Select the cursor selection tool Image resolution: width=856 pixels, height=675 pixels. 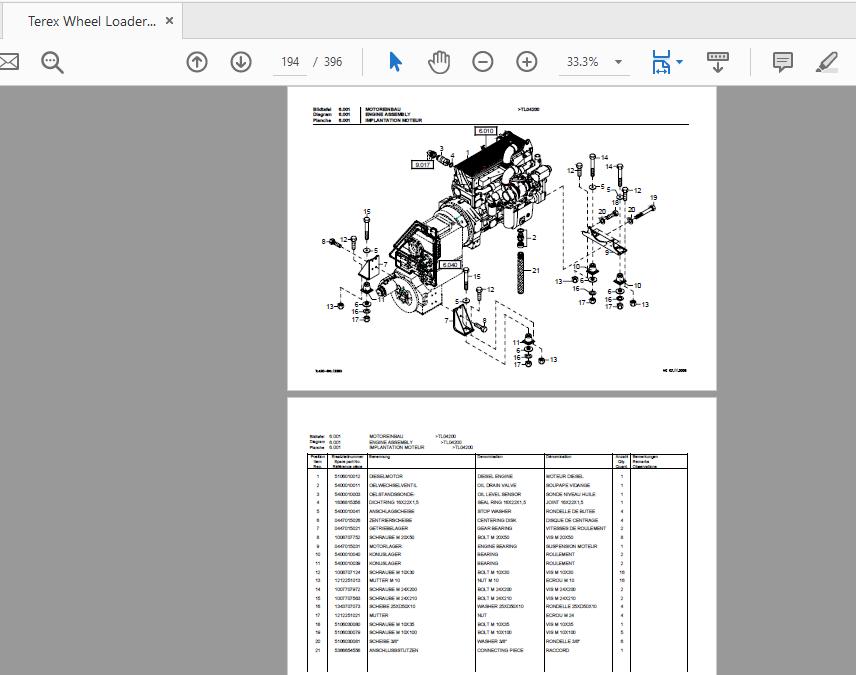click(x=396, y=61)
